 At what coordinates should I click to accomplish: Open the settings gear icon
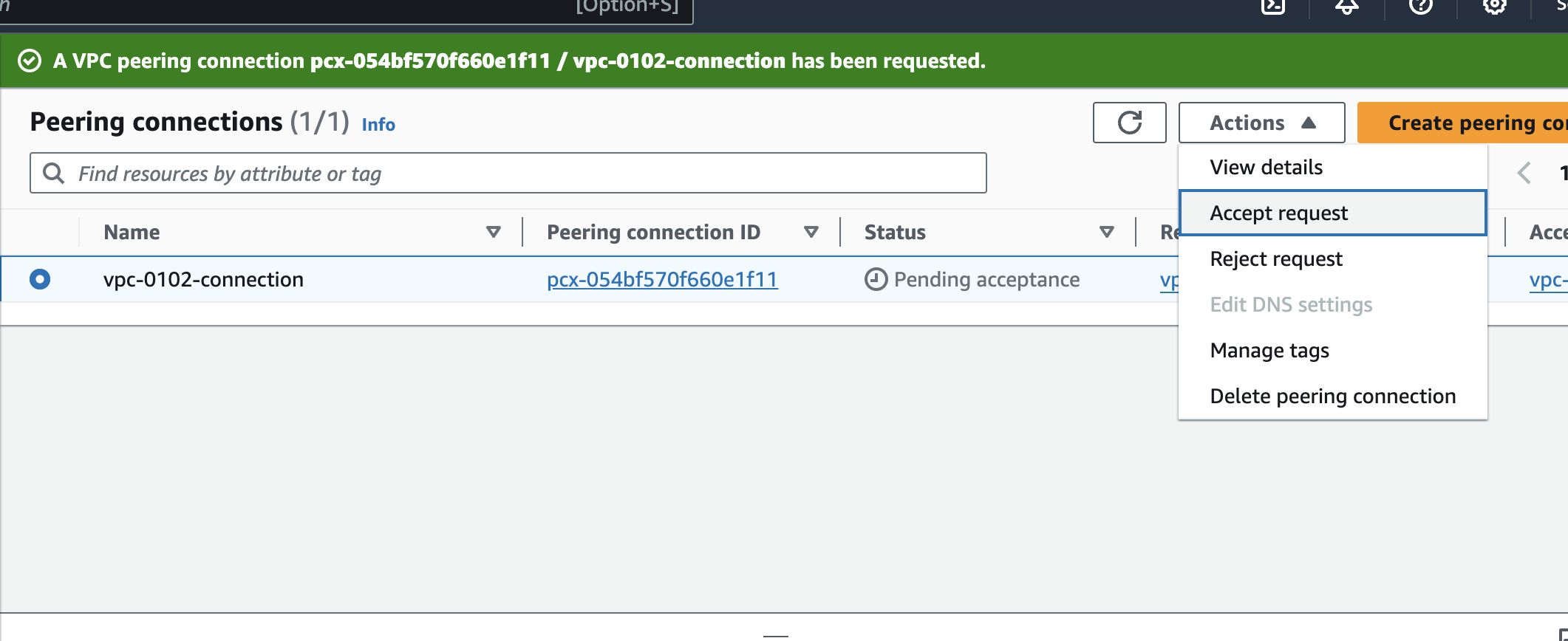1494,7
